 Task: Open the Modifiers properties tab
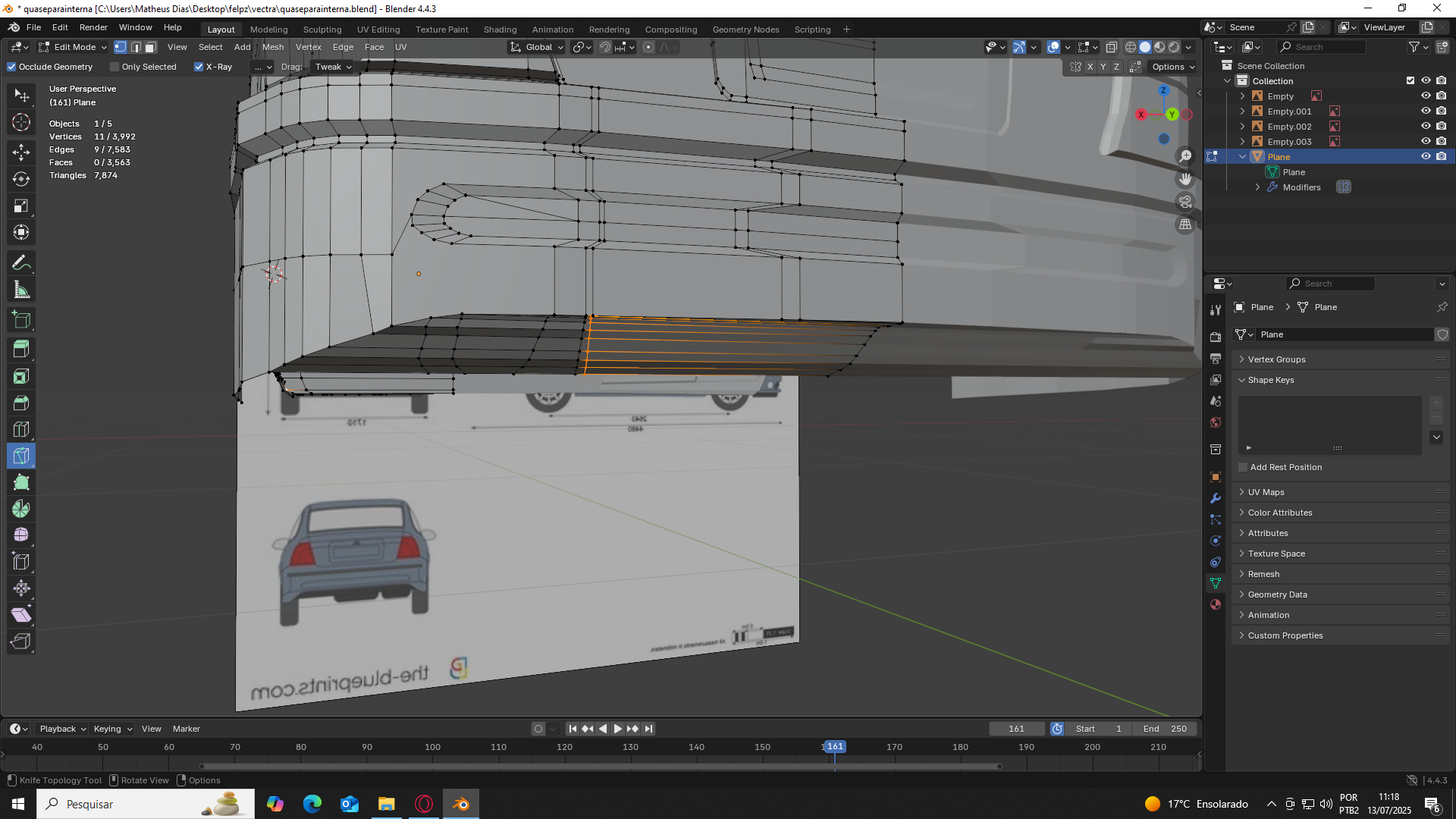pos(1216,498)
